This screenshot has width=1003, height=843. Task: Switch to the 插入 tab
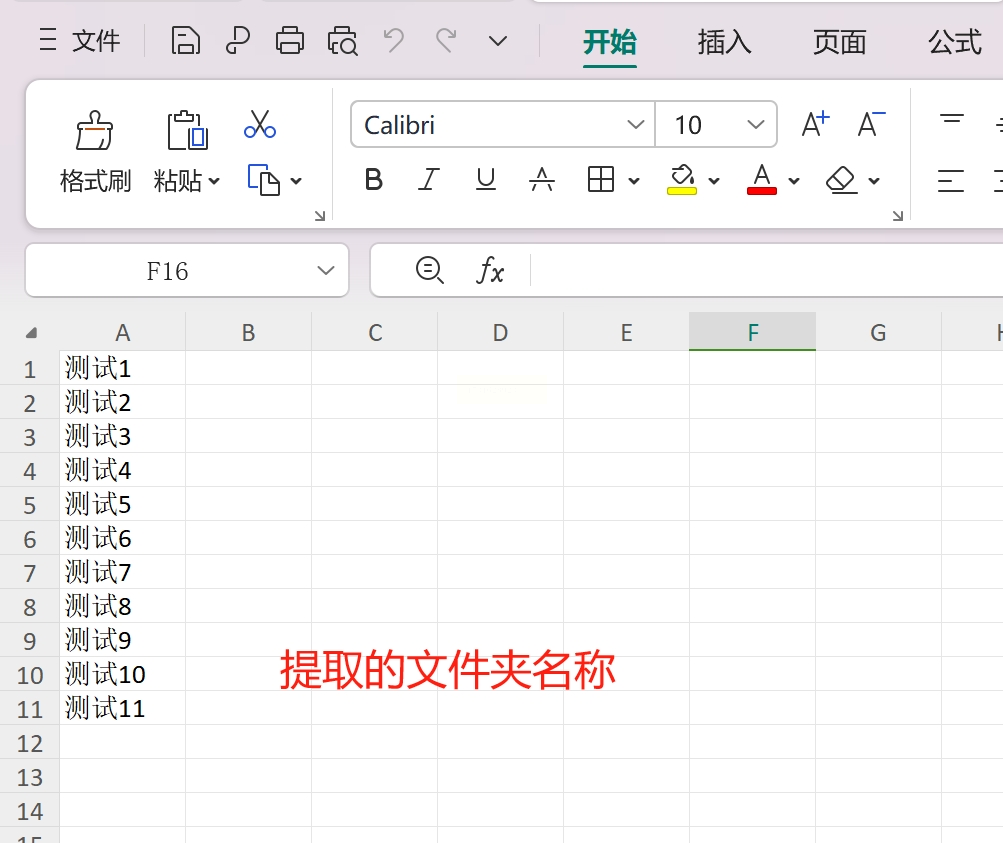click(x=724, y=43)
